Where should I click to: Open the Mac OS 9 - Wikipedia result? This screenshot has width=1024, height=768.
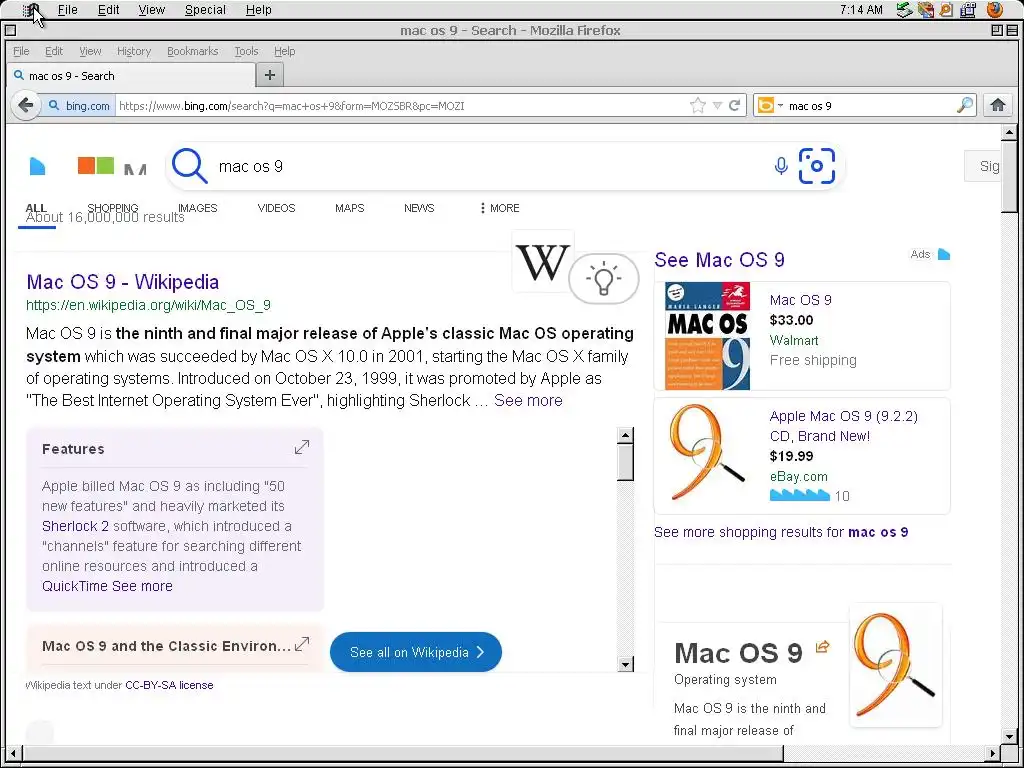click(123, 281)
